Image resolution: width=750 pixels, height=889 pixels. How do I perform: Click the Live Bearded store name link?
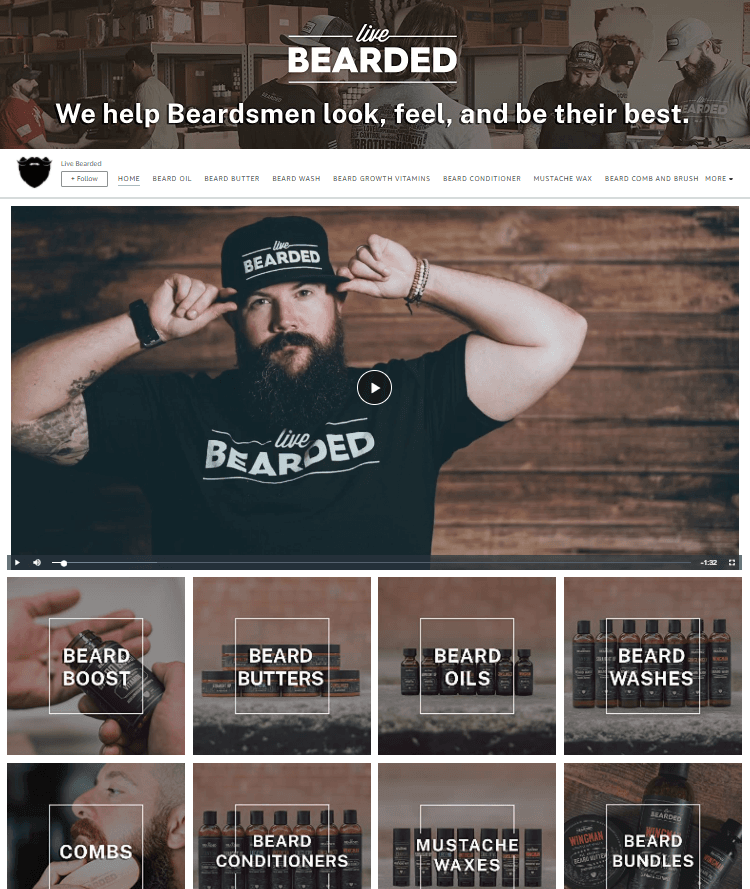tap(81, 163)
